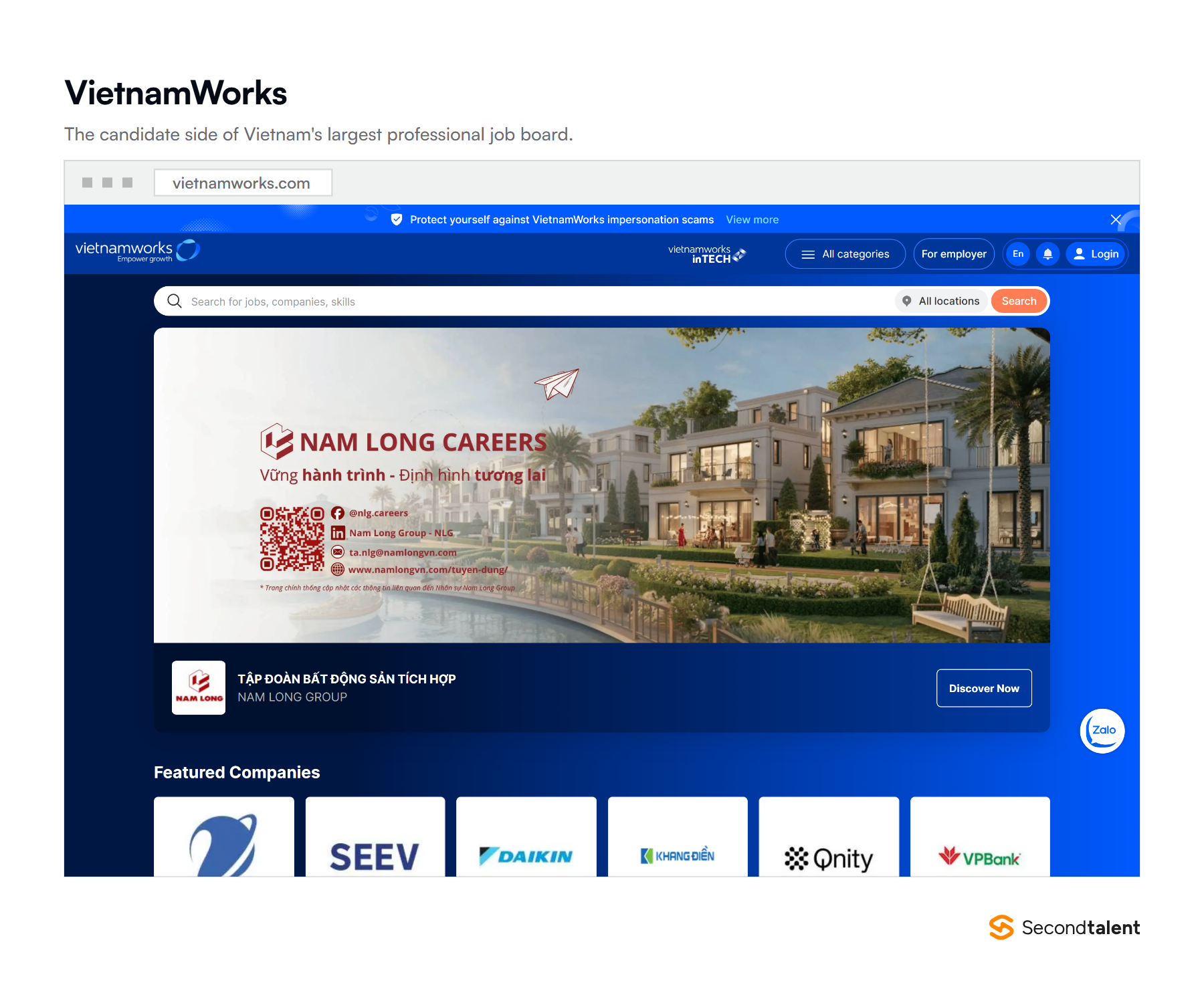This screenshot has width=1204, height=999.
Task: Click the LinkedIn Nam Long Group icon
Action: 338,533
